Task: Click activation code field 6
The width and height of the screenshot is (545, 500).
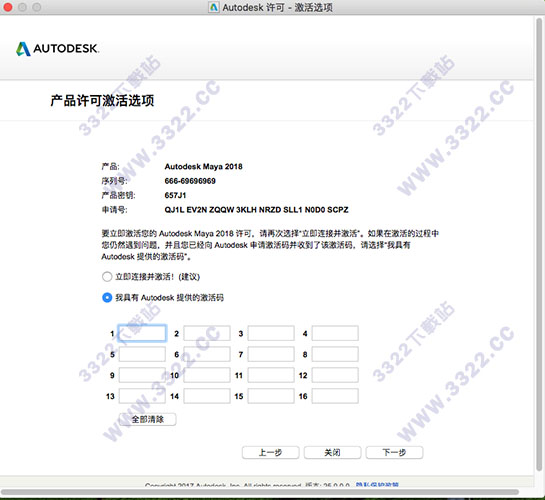Action: point(207,354)
